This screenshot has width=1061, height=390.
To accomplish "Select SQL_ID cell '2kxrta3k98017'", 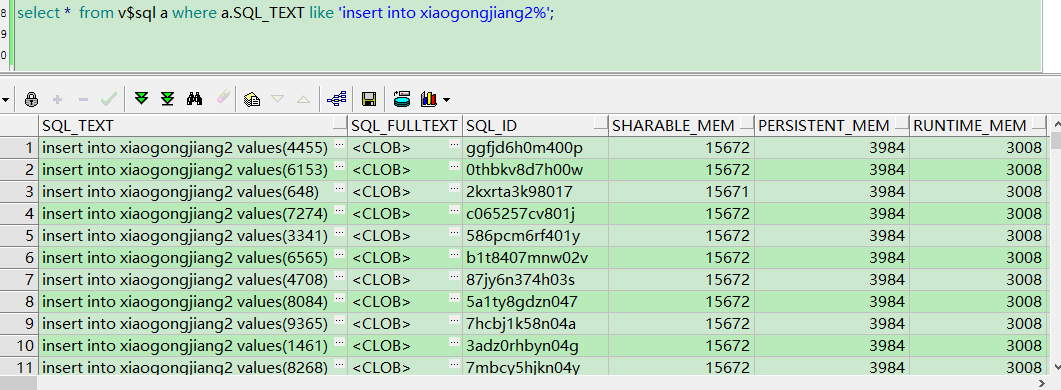I will pos(535,192).
